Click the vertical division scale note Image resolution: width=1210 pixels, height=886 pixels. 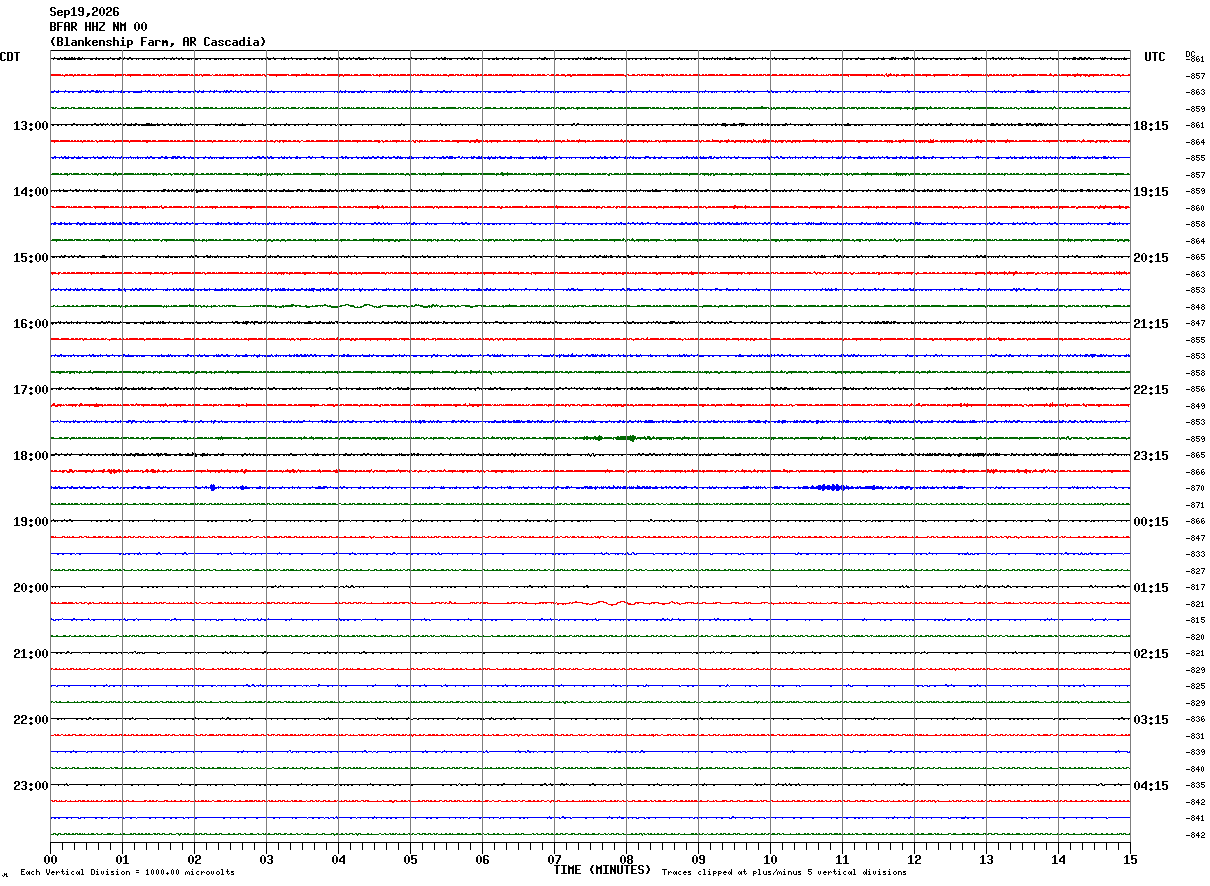(127, 872)
